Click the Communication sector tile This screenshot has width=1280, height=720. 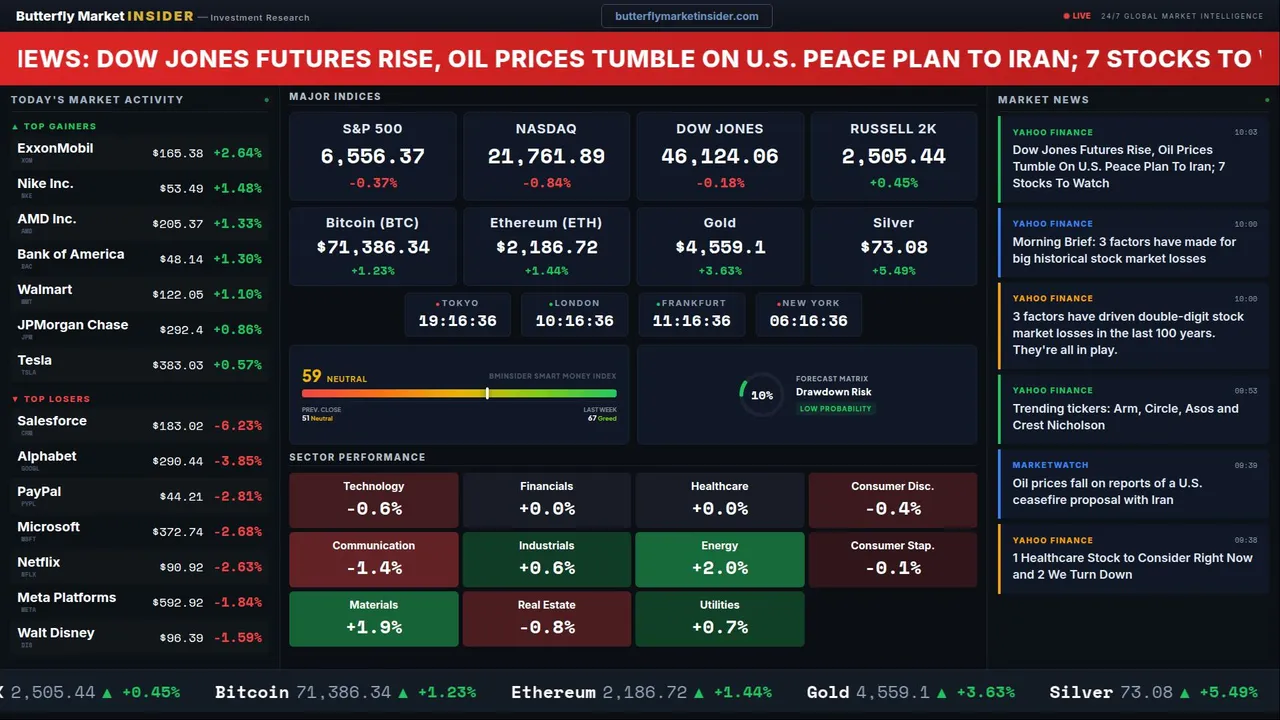[374, 559]
